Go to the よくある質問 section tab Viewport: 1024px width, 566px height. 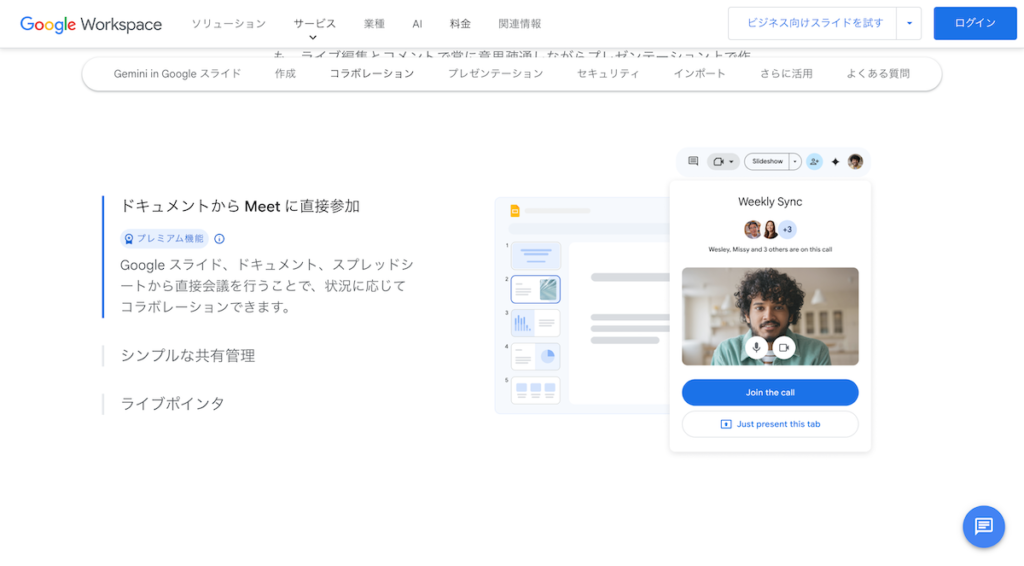tap(878, 74)
